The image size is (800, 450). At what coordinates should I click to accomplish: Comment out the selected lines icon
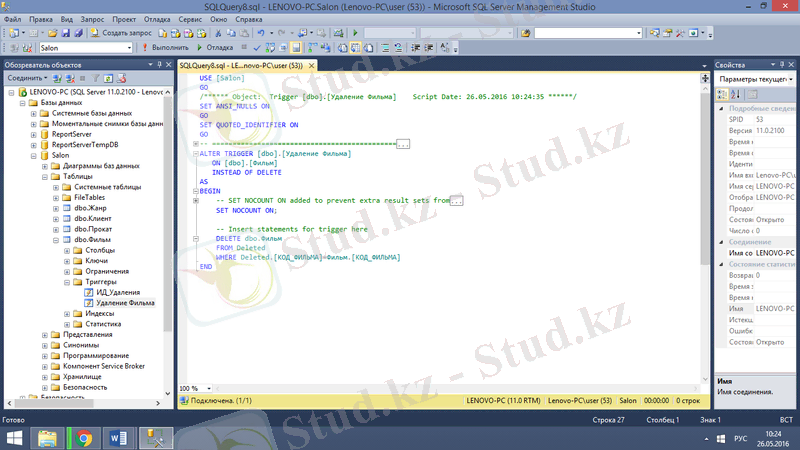click(x=385, y=48)
